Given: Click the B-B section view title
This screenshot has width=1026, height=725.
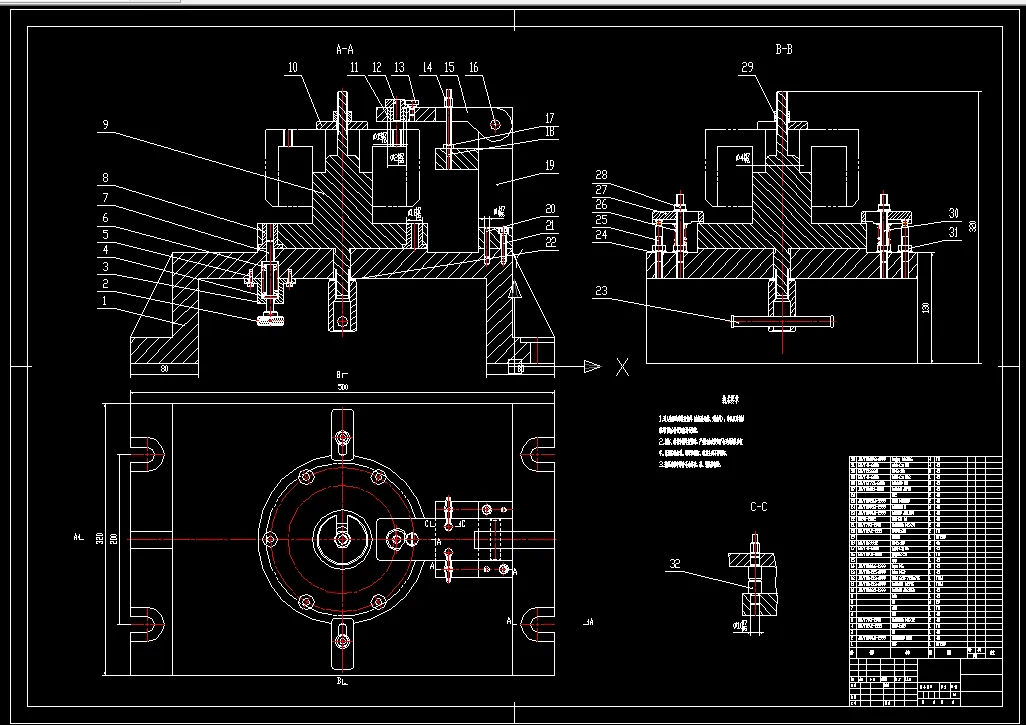Looking at the screenshot, I should [784, 49].
